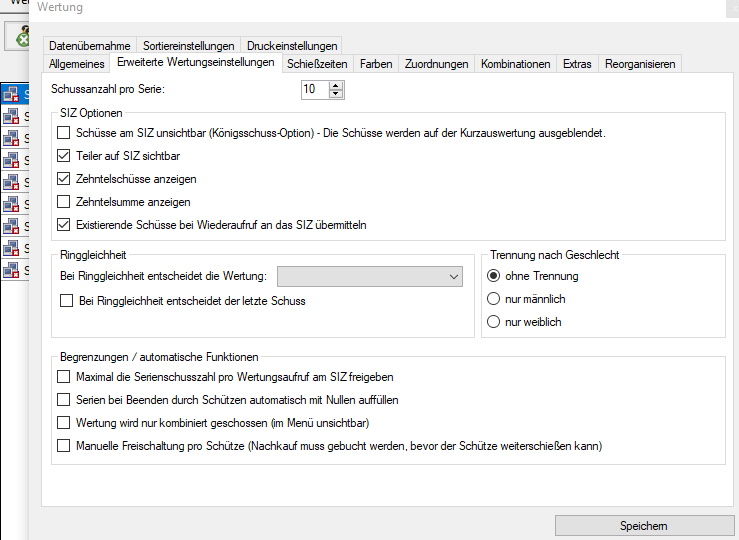
Task: Choose 'nur weiblich' under Trennung nach Geschlecht
Action: pyautogui.click(x=493, y=322)
